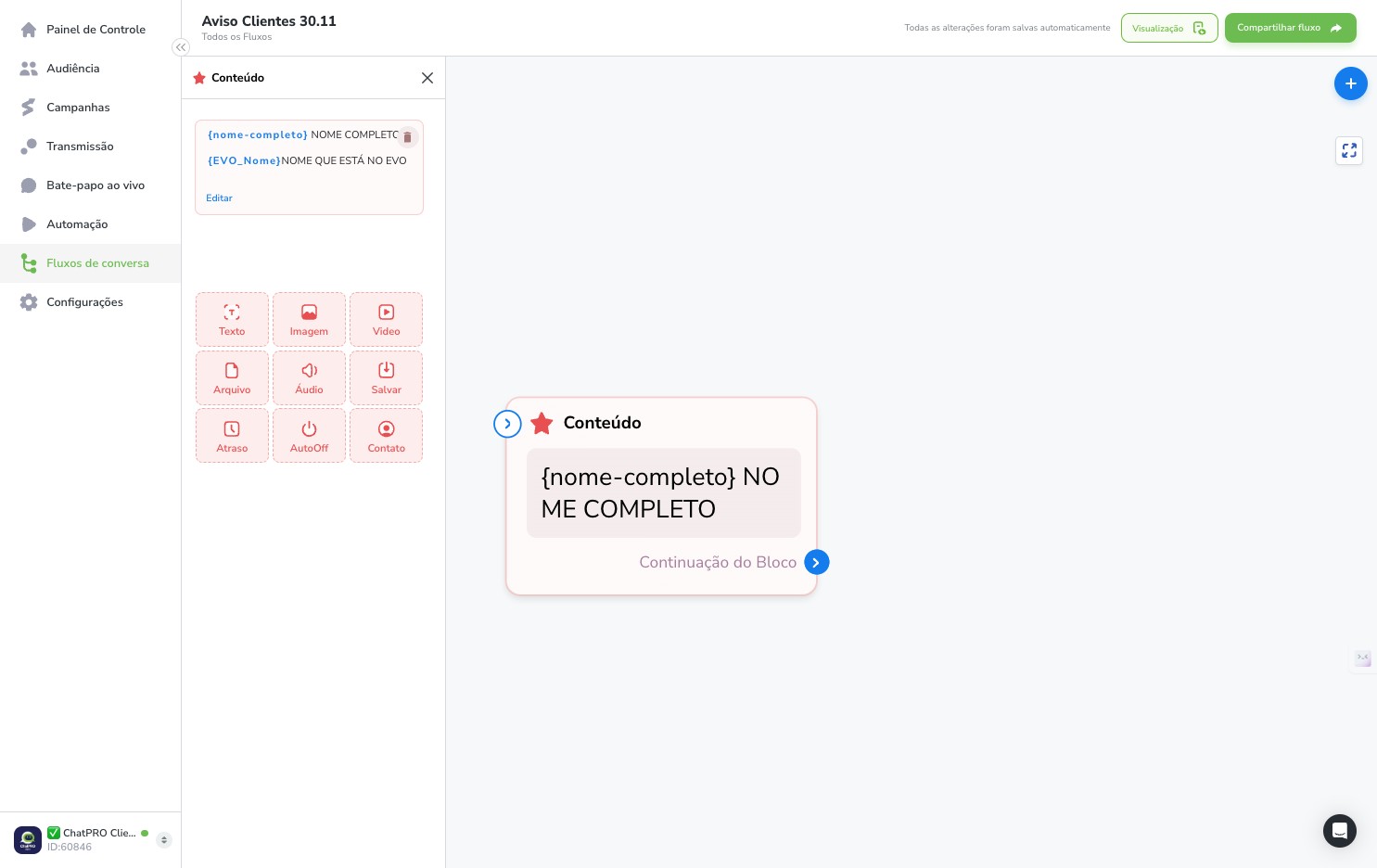The width and height of the screenshot is (1377, 868).
Task: Click the ID:60846 account text
Action: (70, 847)
